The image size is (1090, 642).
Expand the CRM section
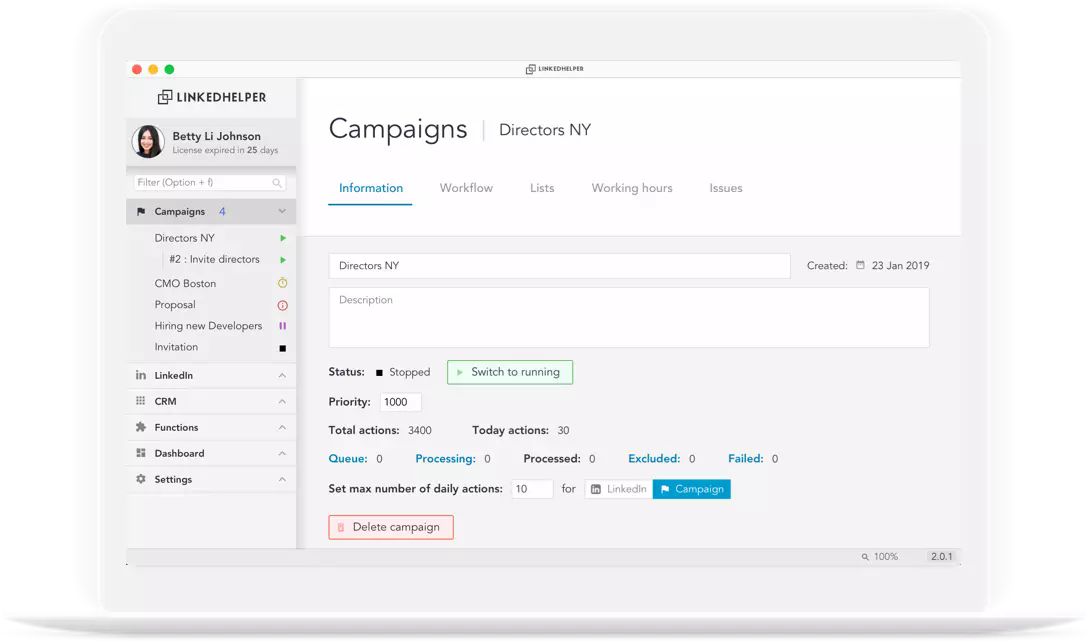(284, 401)
